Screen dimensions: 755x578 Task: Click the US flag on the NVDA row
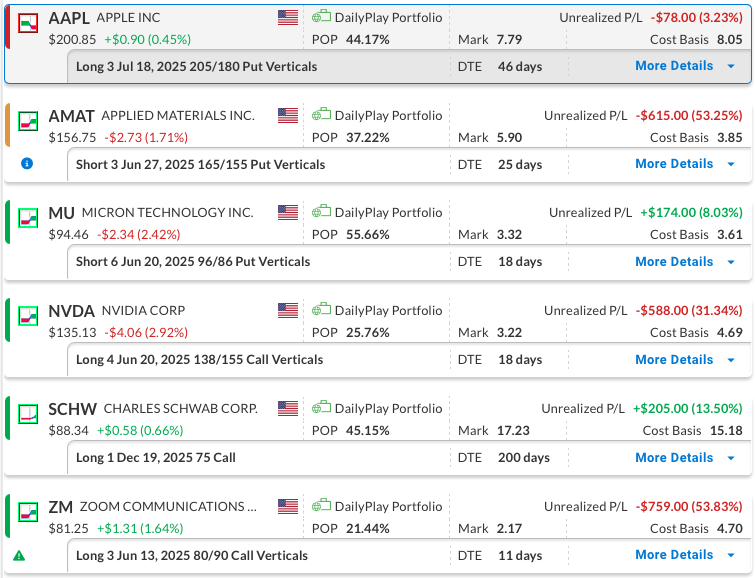288,310
